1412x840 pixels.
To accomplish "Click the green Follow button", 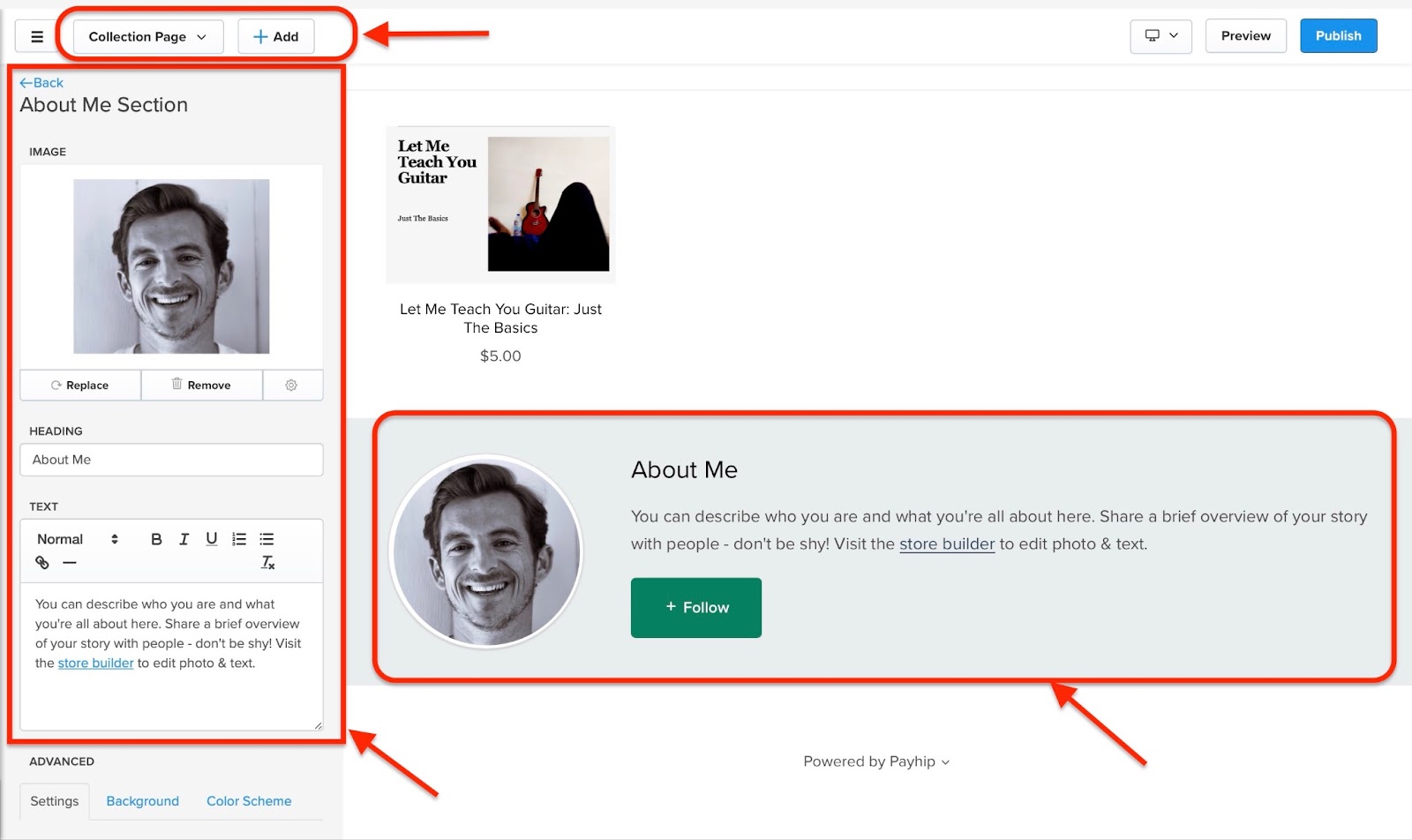I will point(696,607).
